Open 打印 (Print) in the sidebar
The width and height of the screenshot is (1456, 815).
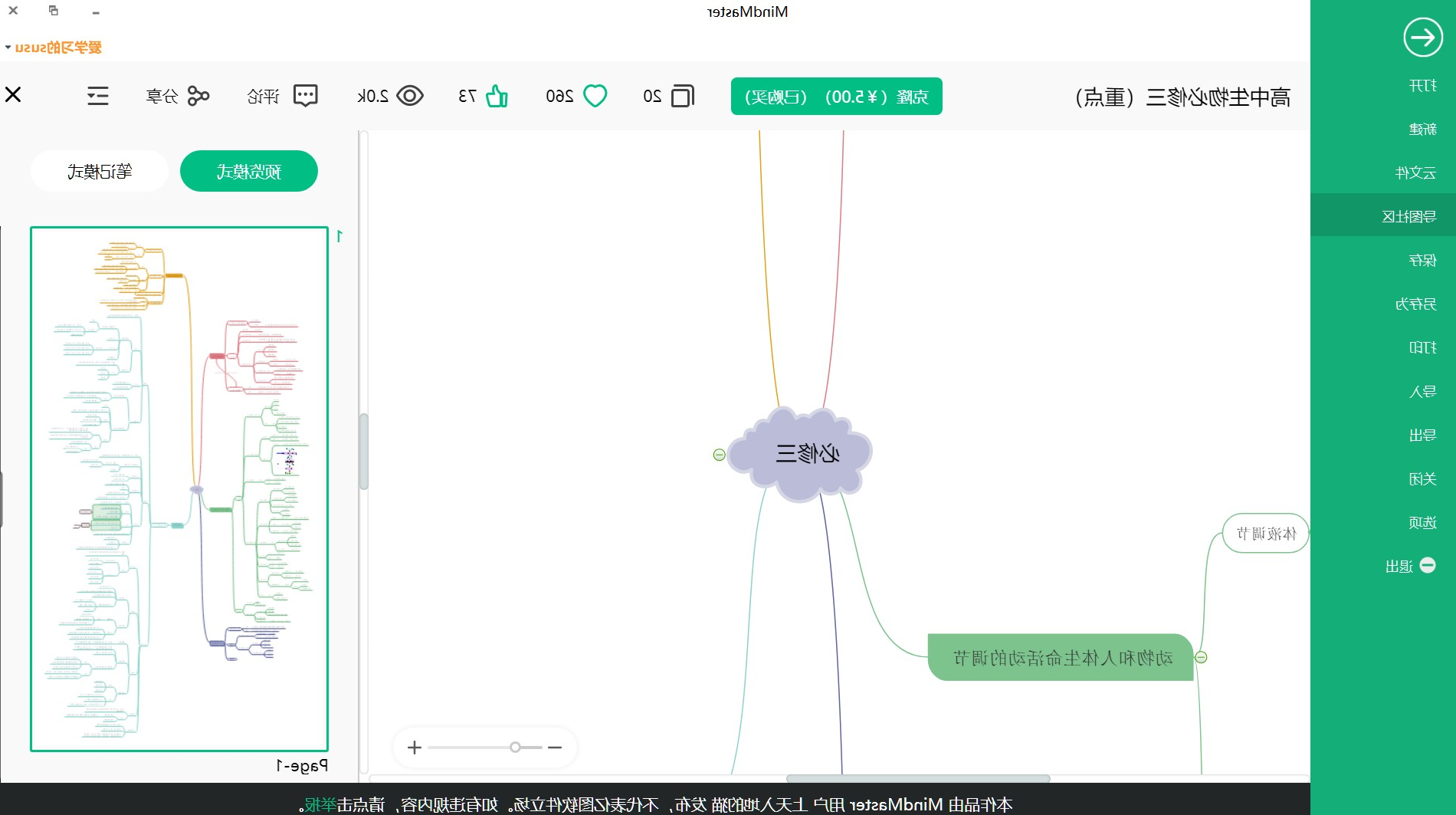1422,347
